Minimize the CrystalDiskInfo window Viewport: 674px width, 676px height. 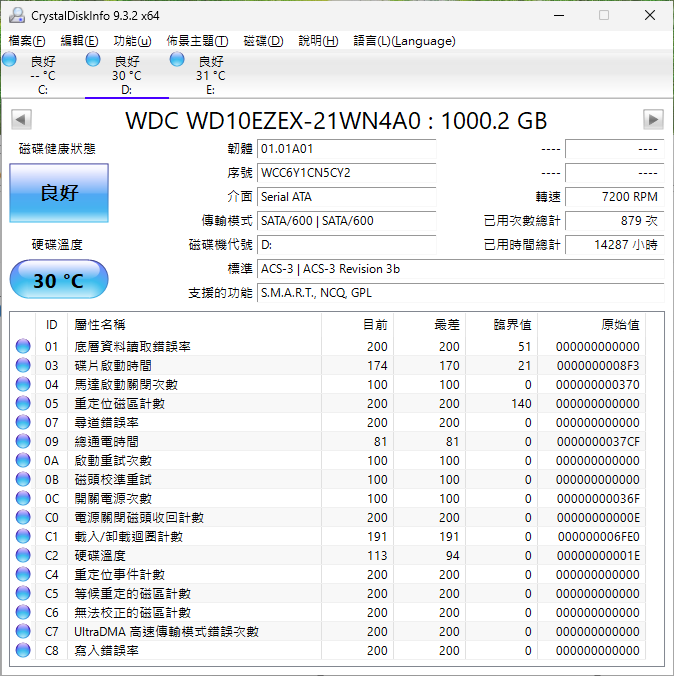tap(559, 16)
